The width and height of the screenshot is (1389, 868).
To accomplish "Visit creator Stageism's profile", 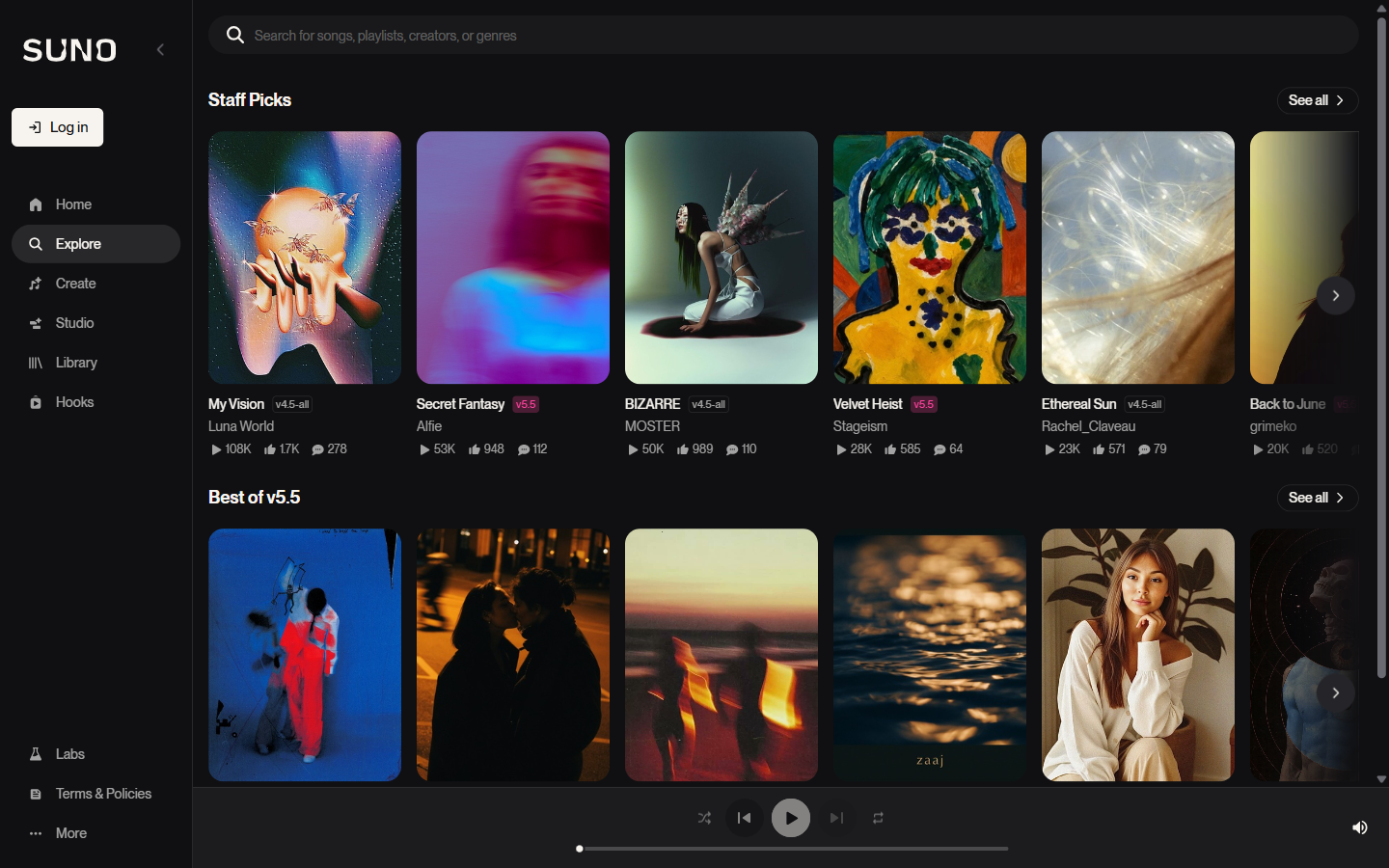I will 860,426.
